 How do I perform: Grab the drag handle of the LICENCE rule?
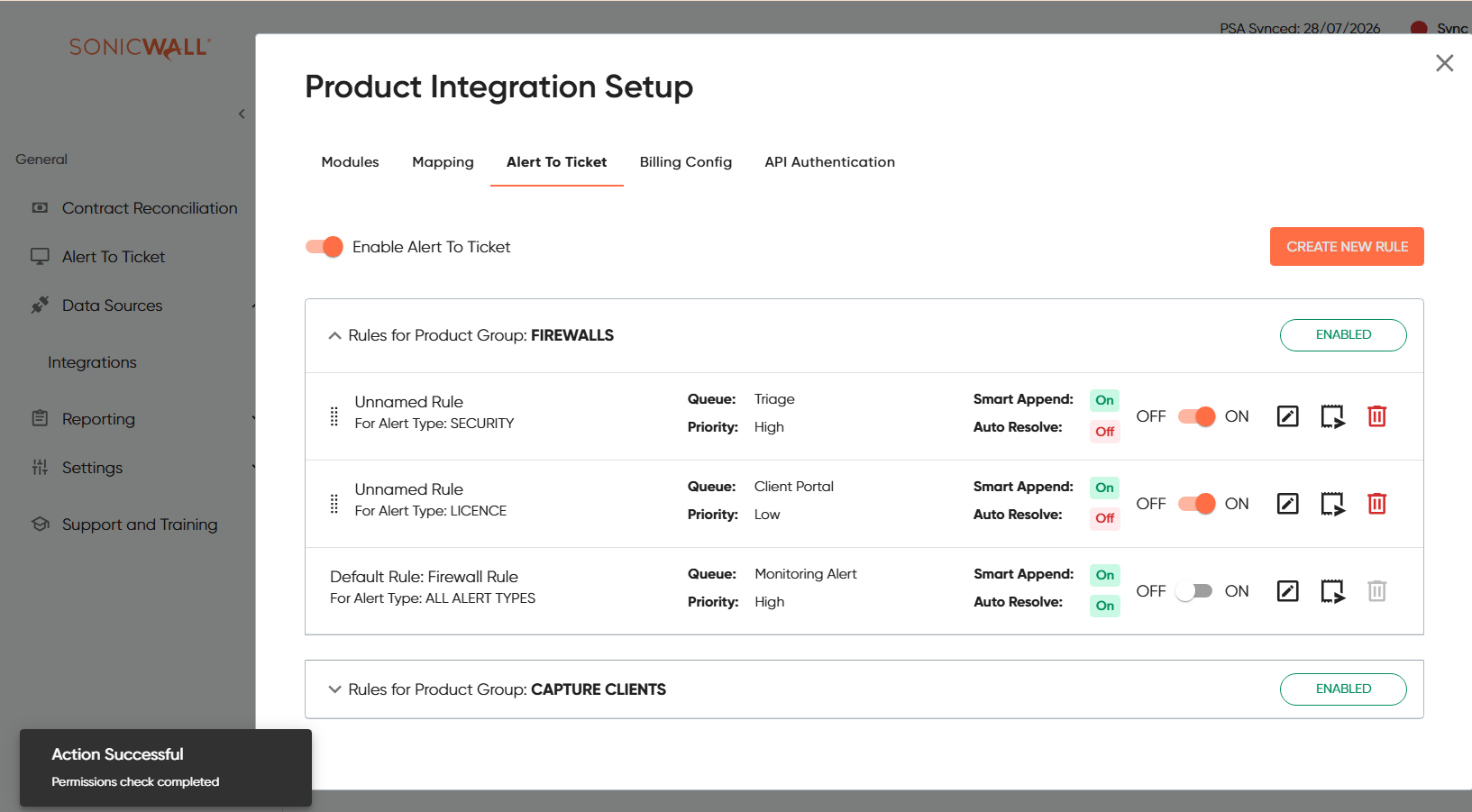click(334, 504)
